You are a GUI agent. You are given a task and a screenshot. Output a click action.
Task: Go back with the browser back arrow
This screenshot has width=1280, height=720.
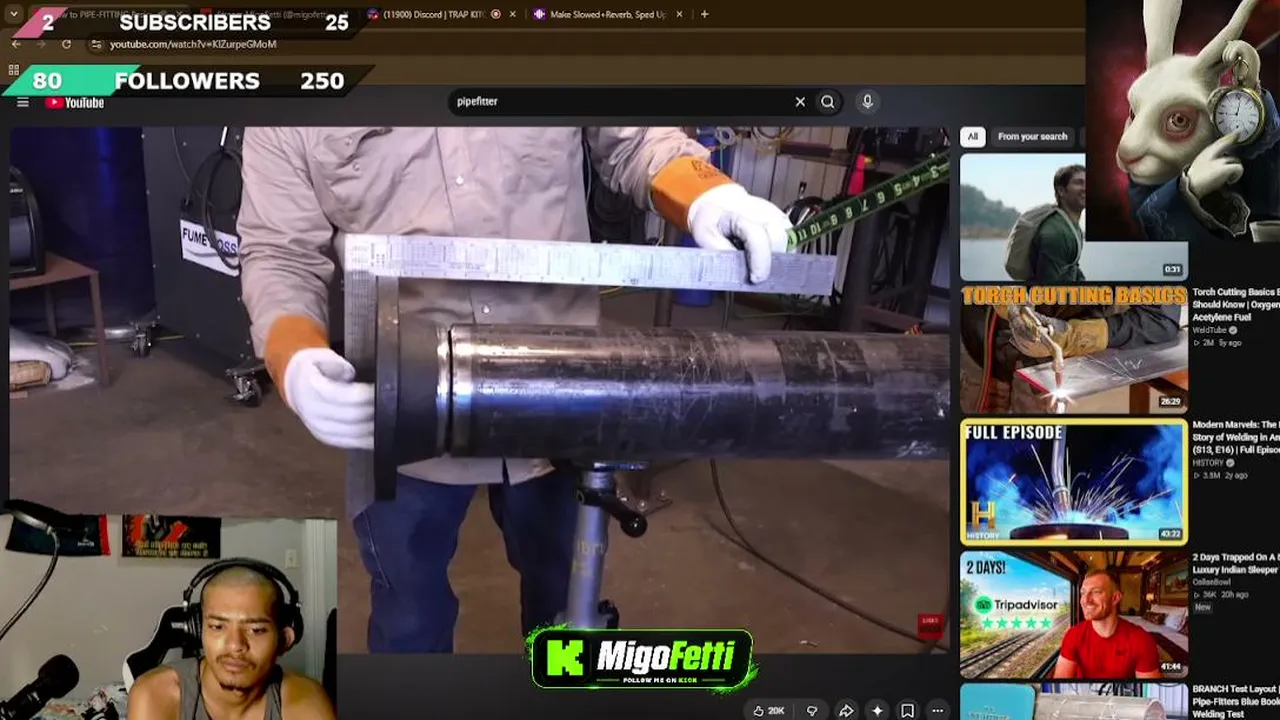16,44
